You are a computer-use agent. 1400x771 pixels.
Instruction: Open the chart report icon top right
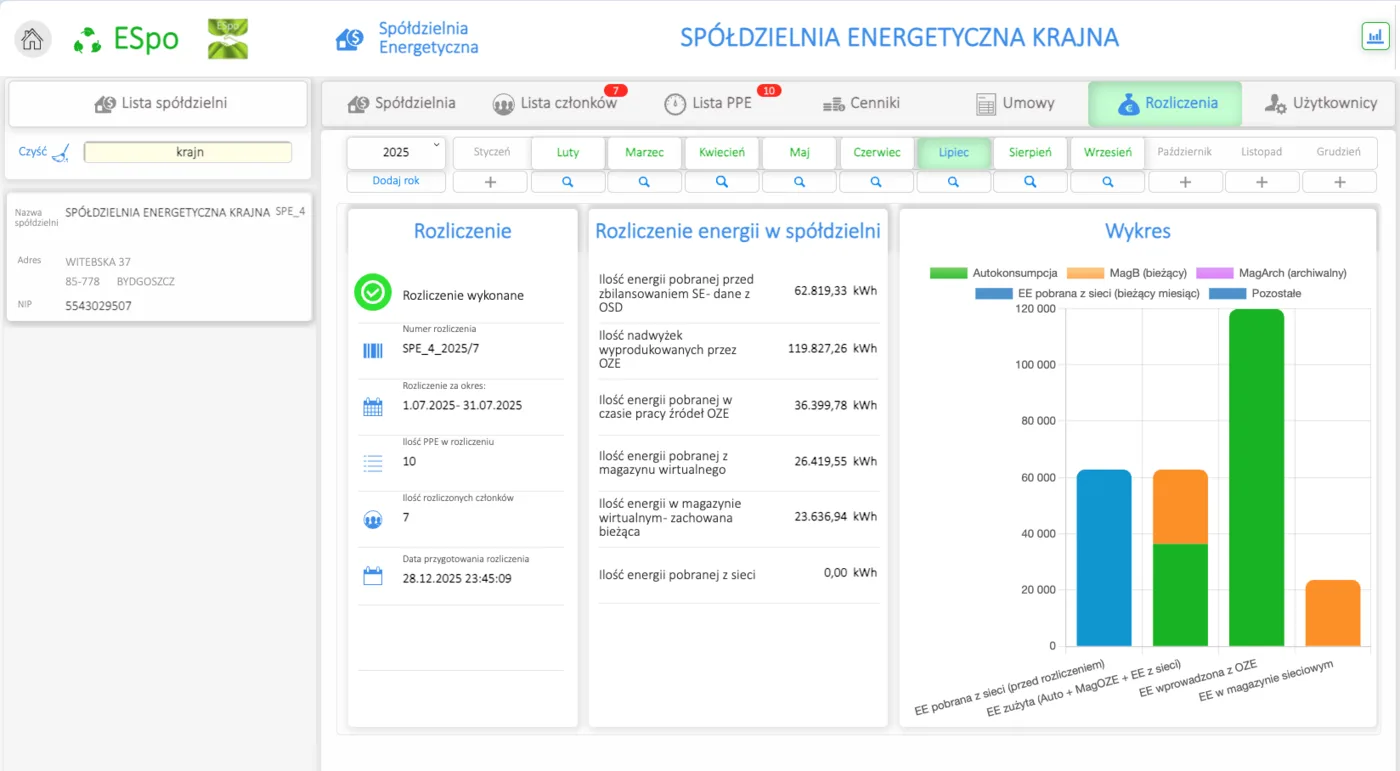pyautogui.click(x=1376, y=36)
